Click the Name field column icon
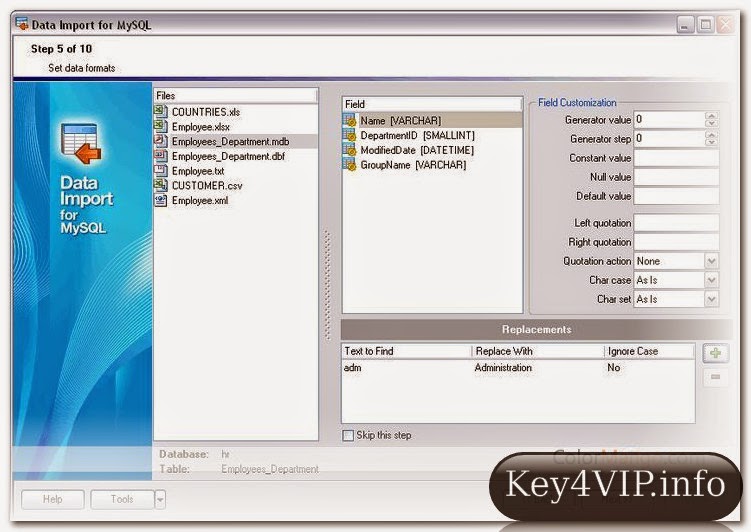The width and height of the screenshot is (751, 532). [x=350, y=120]
